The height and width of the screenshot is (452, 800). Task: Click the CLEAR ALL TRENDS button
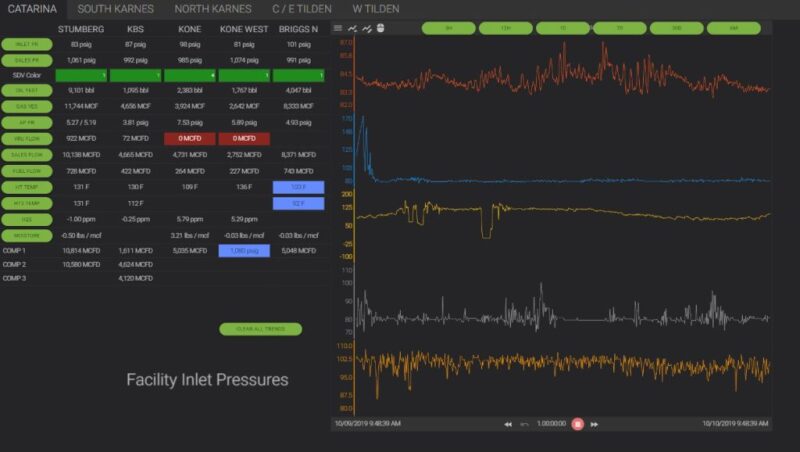(260, 329)
